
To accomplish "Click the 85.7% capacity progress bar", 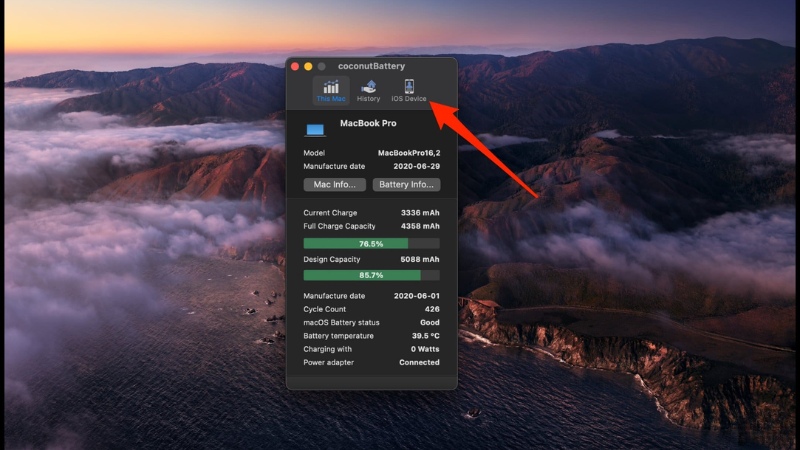I will 371,275.
